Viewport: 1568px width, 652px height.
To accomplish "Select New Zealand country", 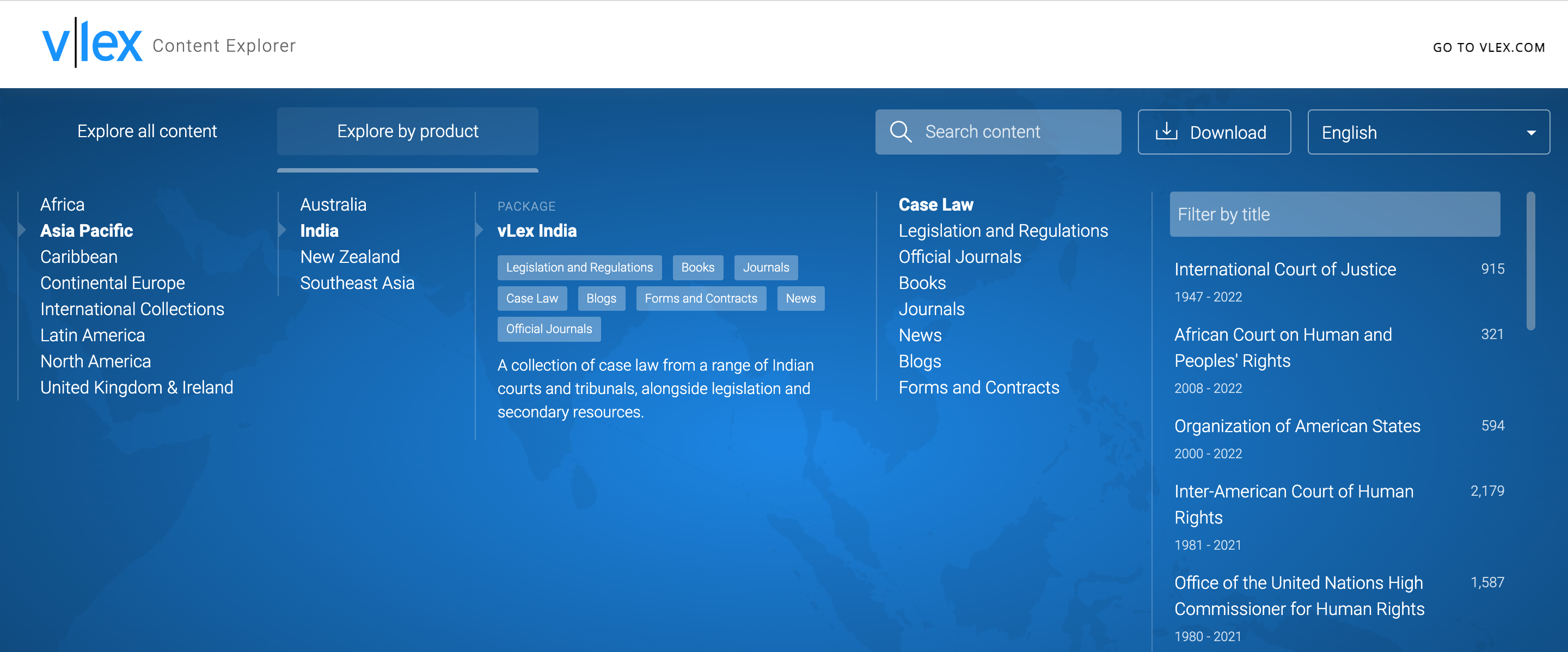I will coord(350,257).
